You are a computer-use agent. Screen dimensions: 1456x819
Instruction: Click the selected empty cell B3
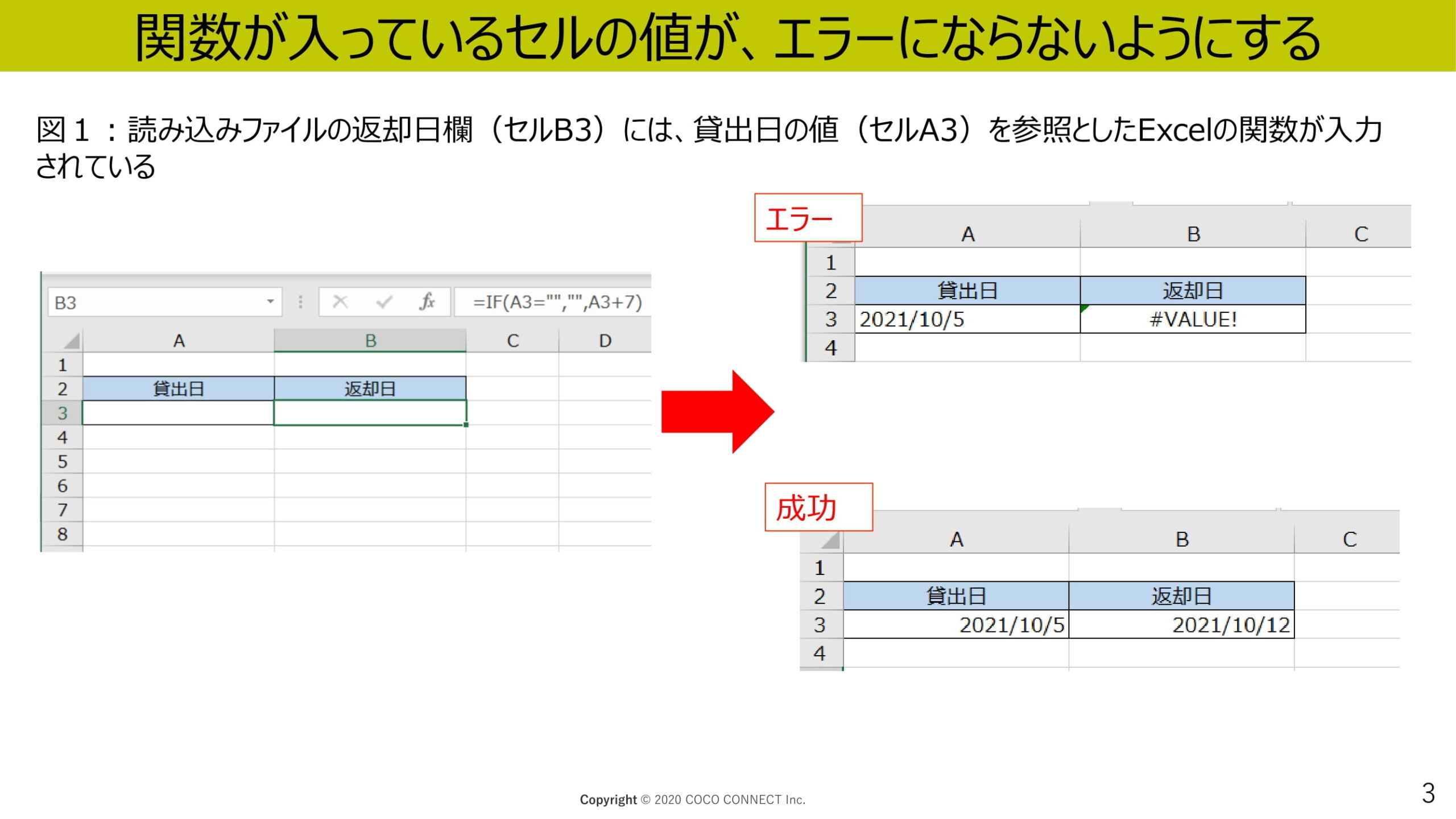tap(370, 413)
